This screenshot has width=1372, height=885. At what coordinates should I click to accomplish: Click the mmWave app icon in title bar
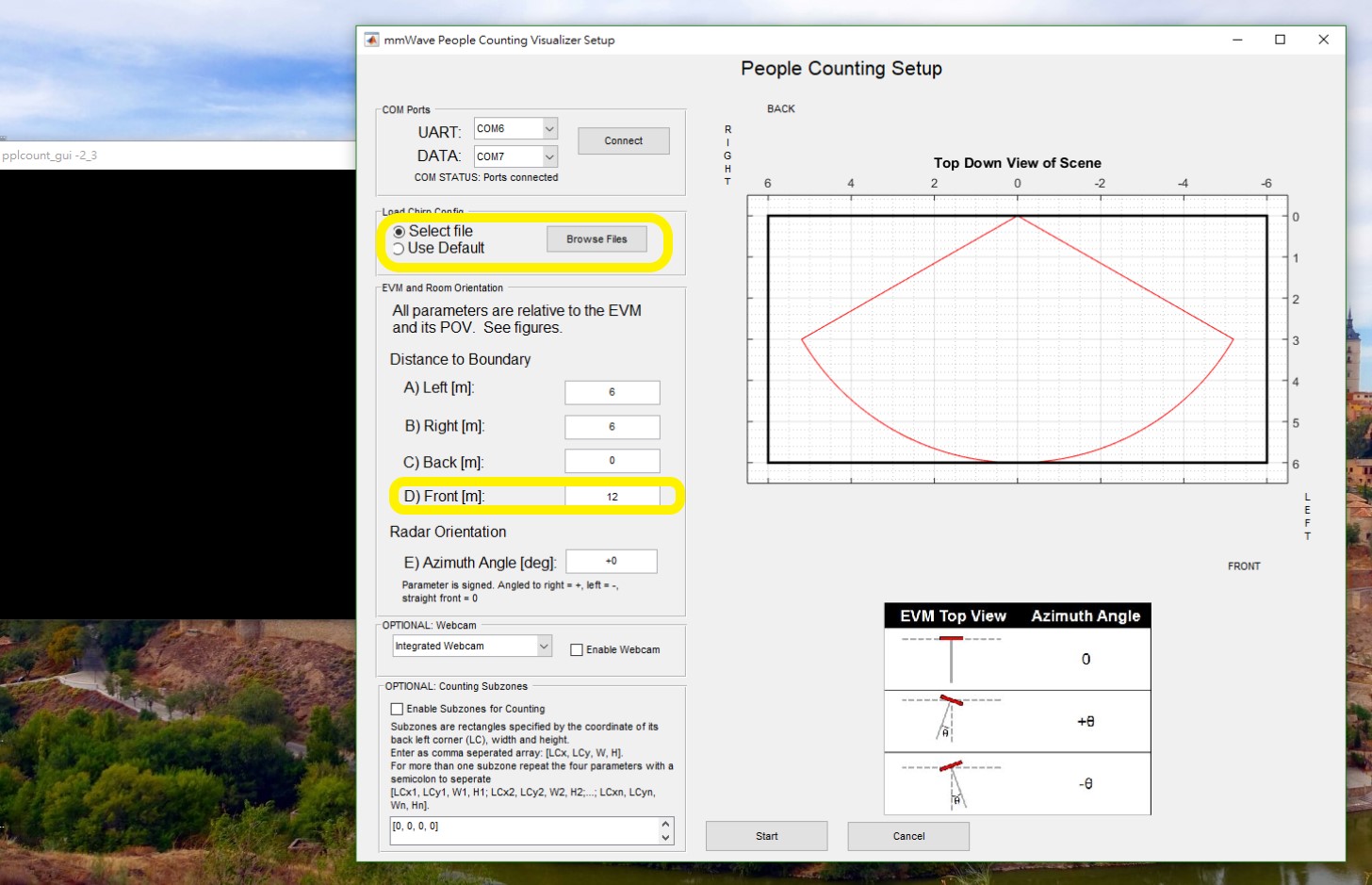pyautogui.click(x=371, y=40)
